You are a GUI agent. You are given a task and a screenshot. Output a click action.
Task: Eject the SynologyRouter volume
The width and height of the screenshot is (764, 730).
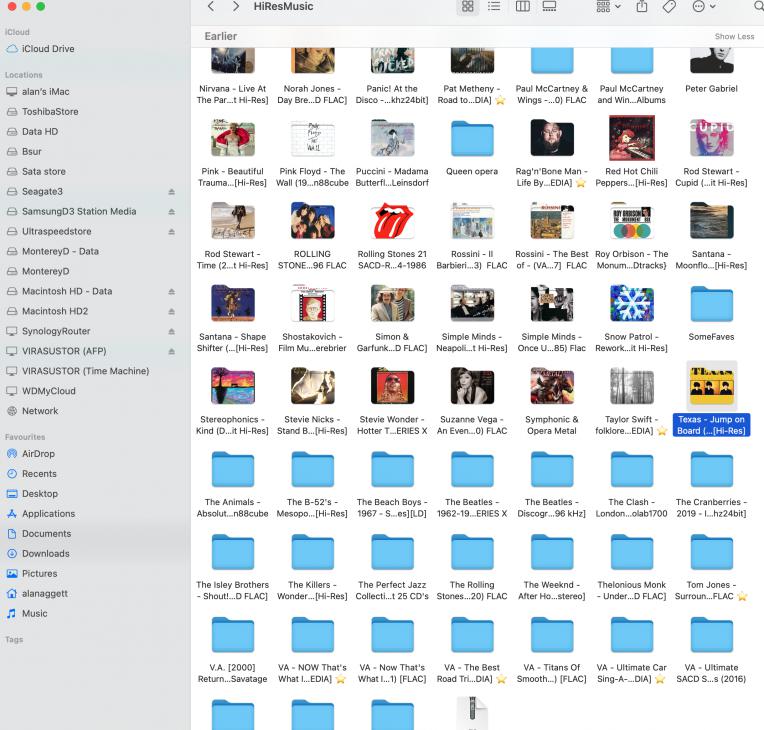pos(171,331)
